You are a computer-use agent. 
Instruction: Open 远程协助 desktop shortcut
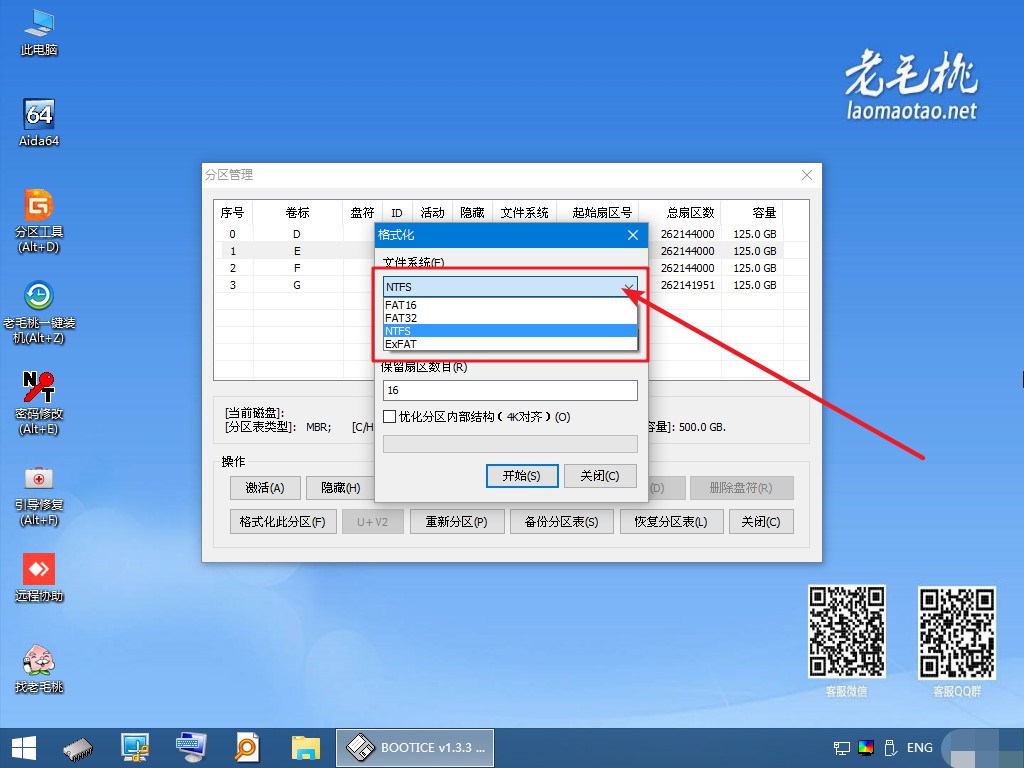click(x=39, y=577)
